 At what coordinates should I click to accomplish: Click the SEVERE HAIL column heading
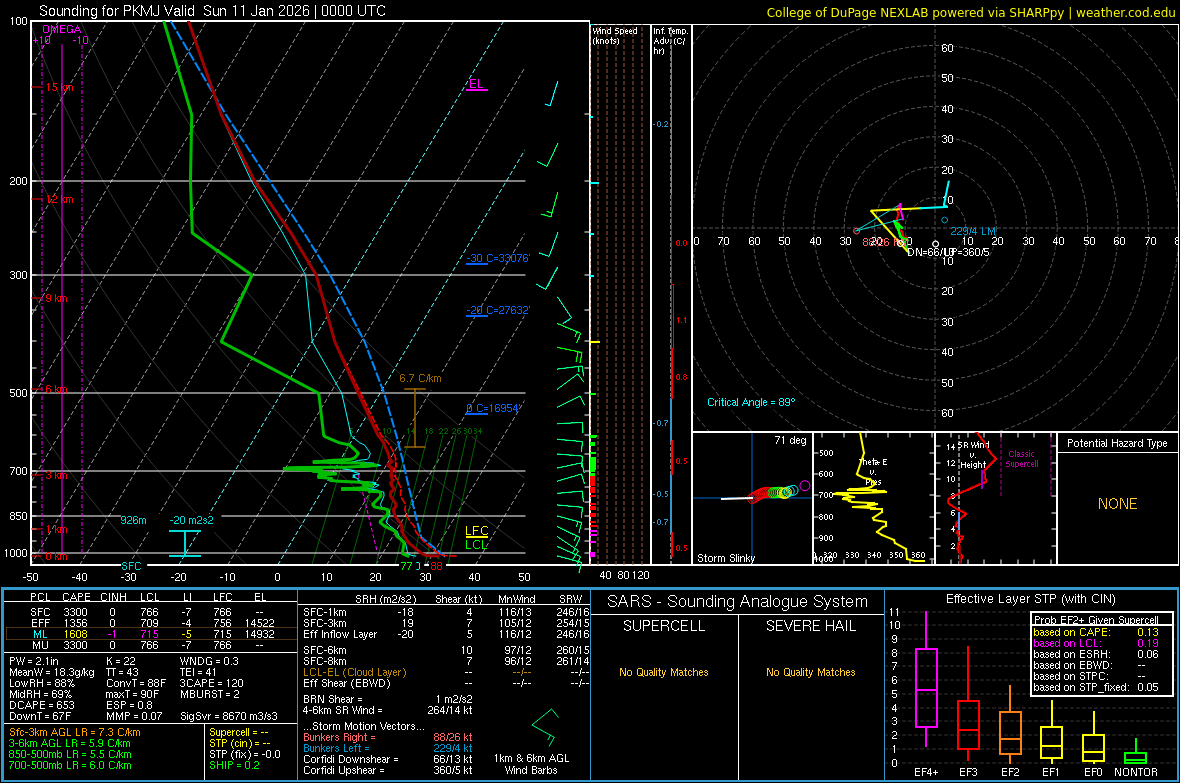coord(810,626)
